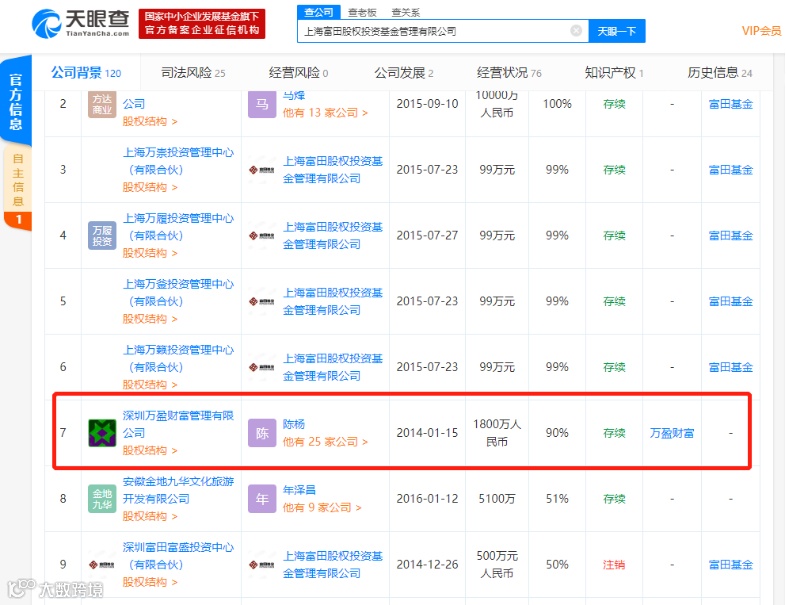
Task: Clear the search box with the X icon
Action: [x=576, y=31]
